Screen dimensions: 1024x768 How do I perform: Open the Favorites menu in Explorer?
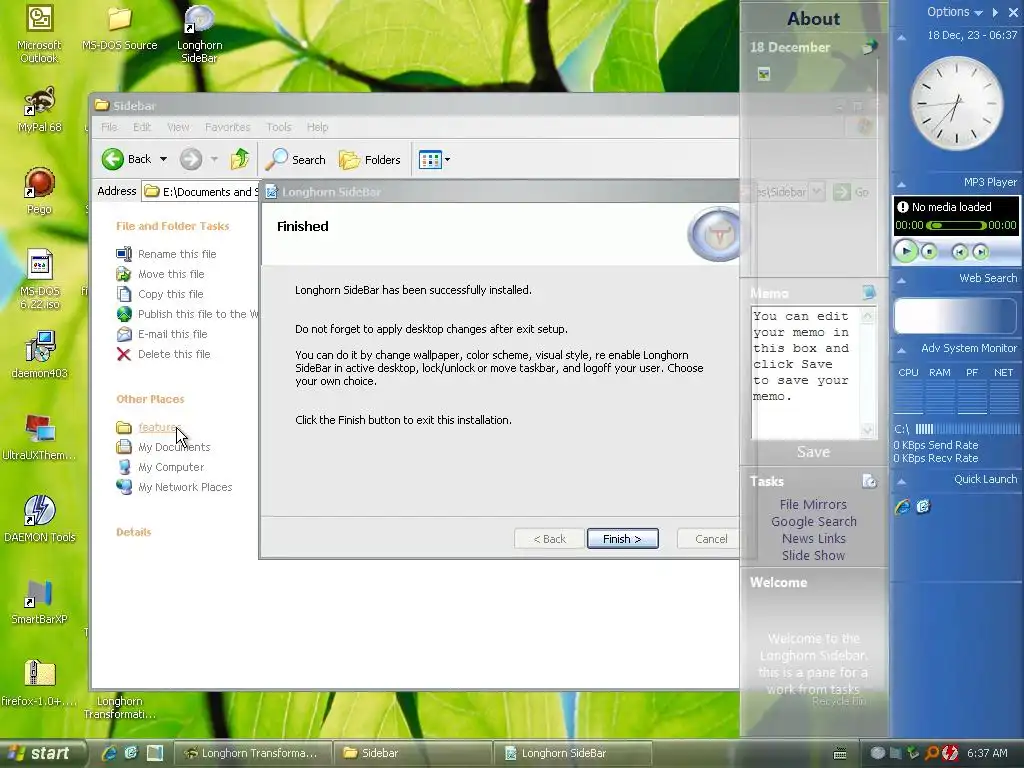click(227, 127)
